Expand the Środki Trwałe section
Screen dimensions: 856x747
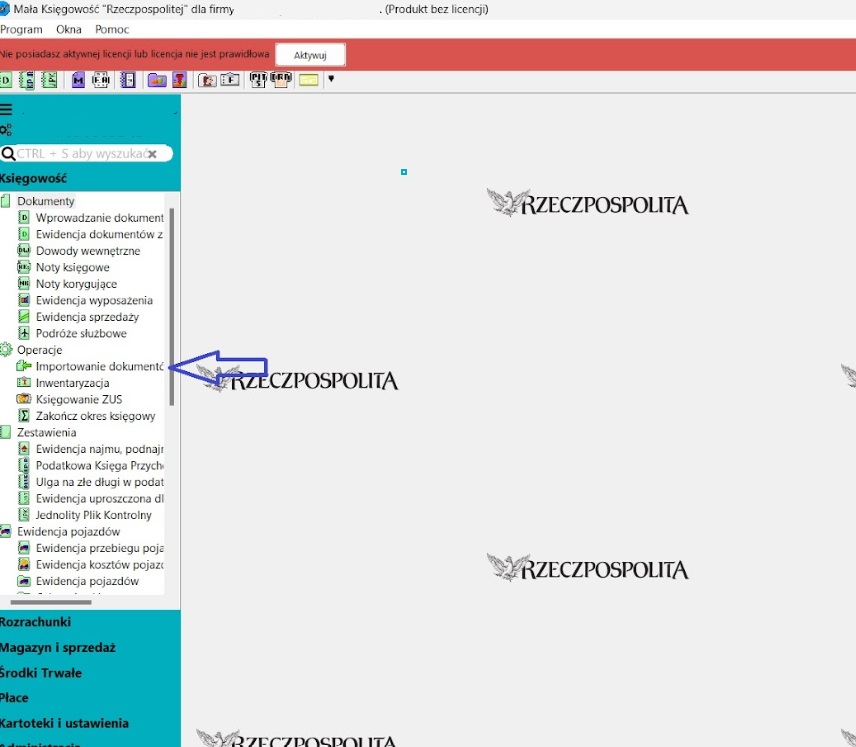tap(41, 673)
